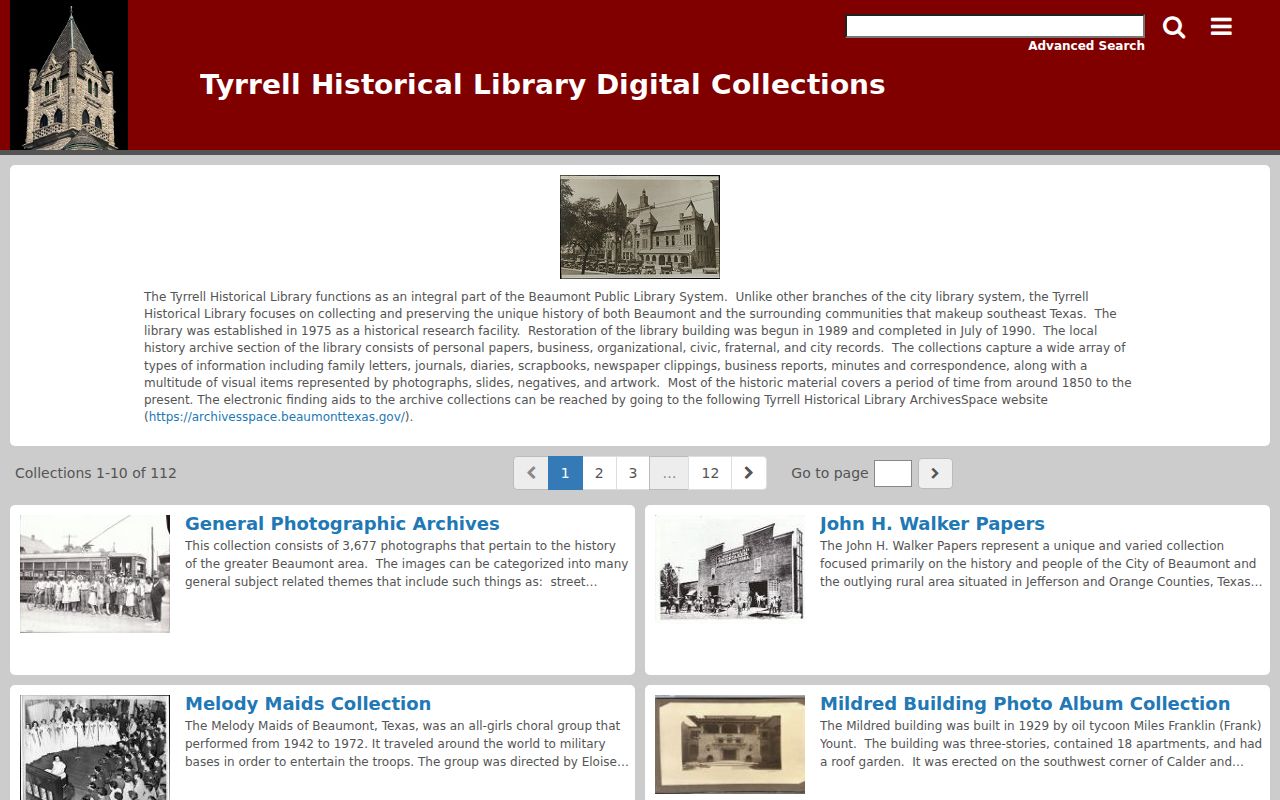Image resolution: width=1280 pixels, height=800 pixels.
Task: Click John H. Walker Papers description text
Action: point(1040,563)
